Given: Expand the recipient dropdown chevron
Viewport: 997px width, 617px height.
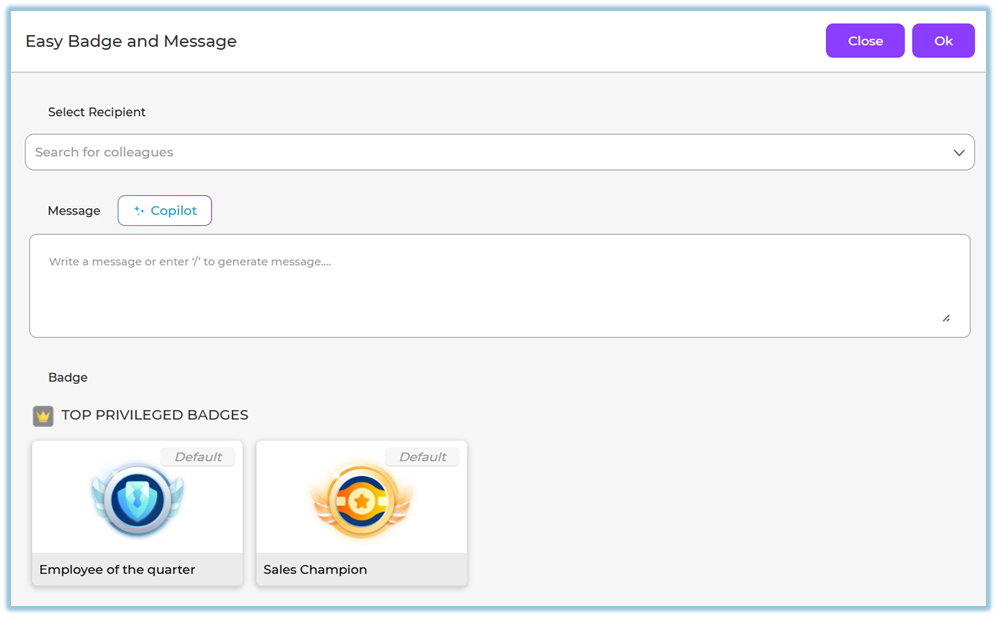Looking at the screenshot, I should (x=958, y=153).
